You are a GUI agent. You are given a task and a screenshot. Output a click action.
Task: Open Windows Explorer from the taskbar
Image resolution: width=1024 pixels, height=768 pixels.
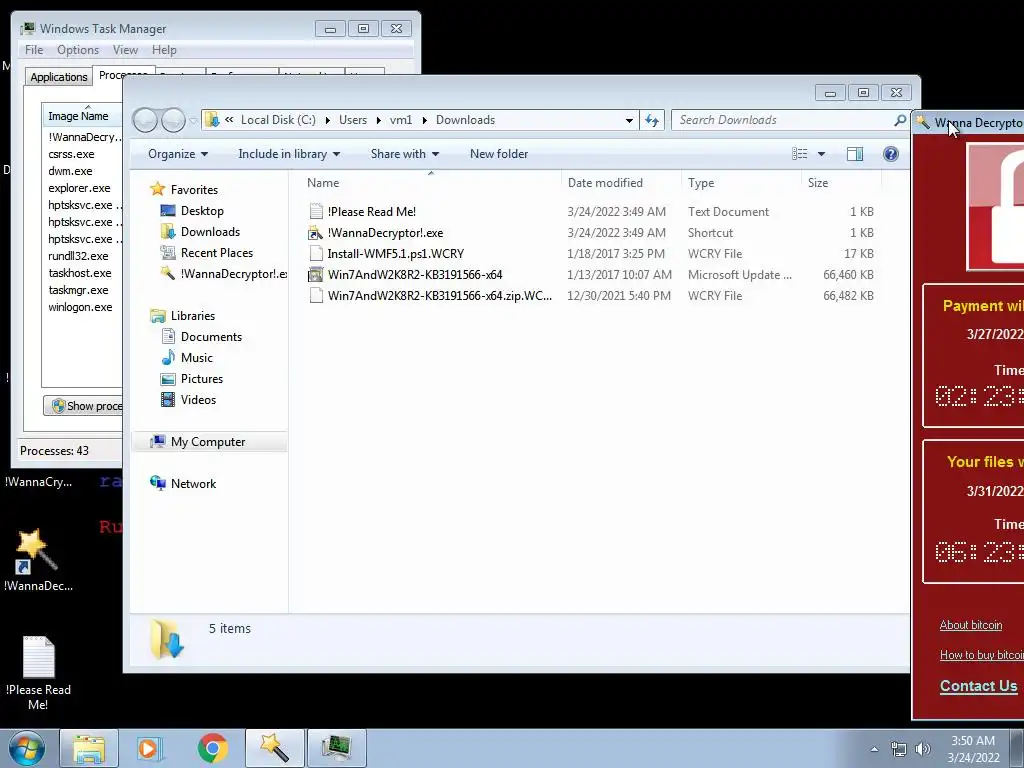coord(89,748)
